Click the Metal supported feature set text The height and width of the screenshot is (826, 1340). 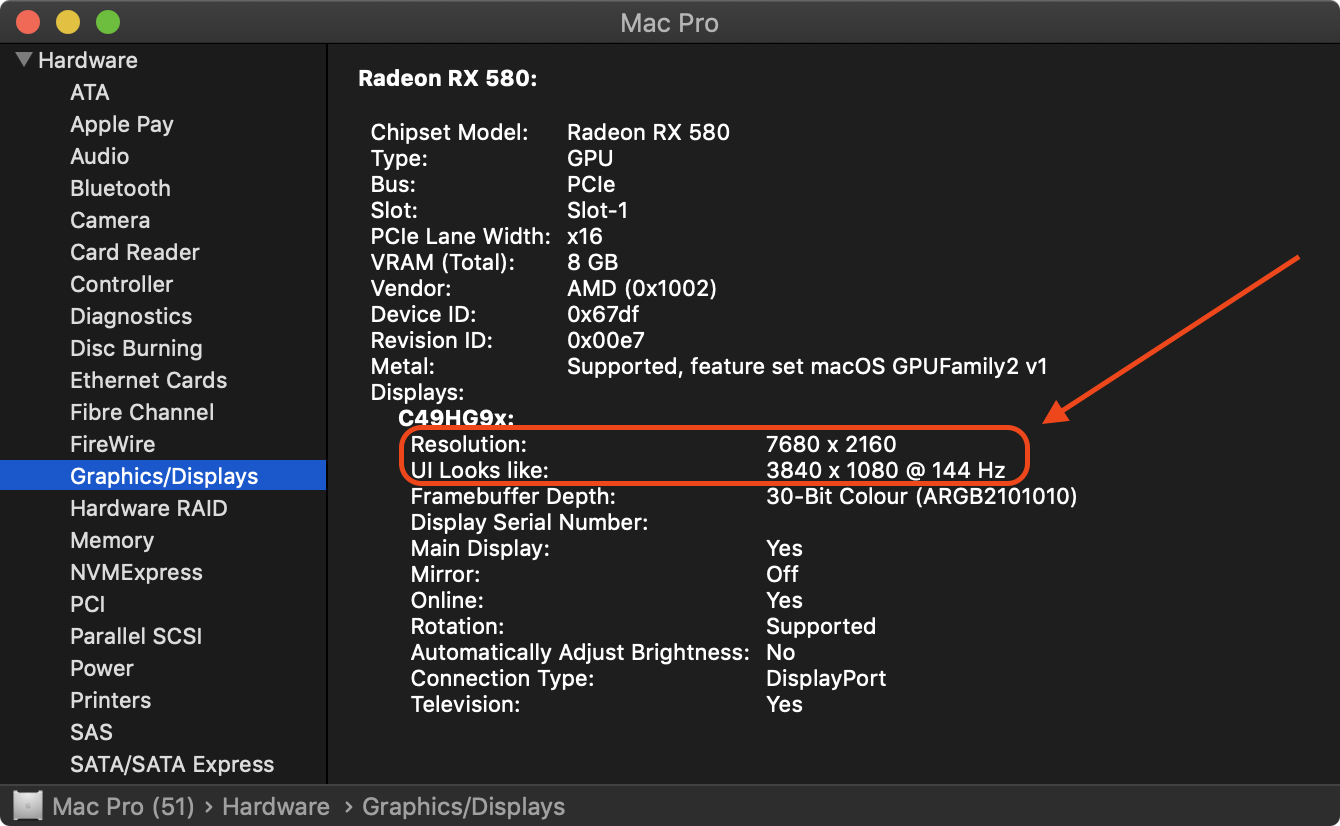807,366
